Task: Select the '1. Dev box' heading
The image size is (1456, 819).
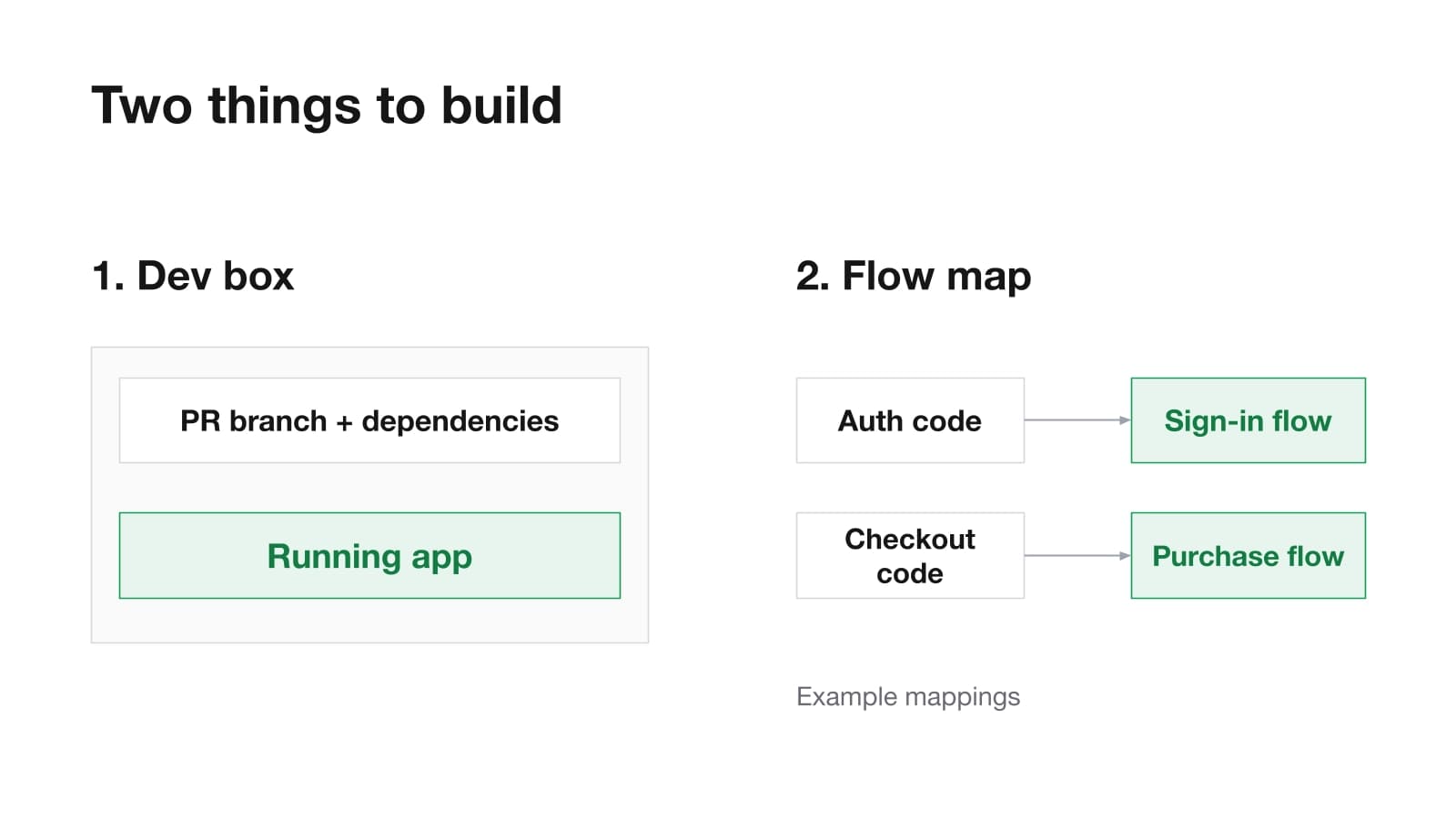Action: click(193, 276)
